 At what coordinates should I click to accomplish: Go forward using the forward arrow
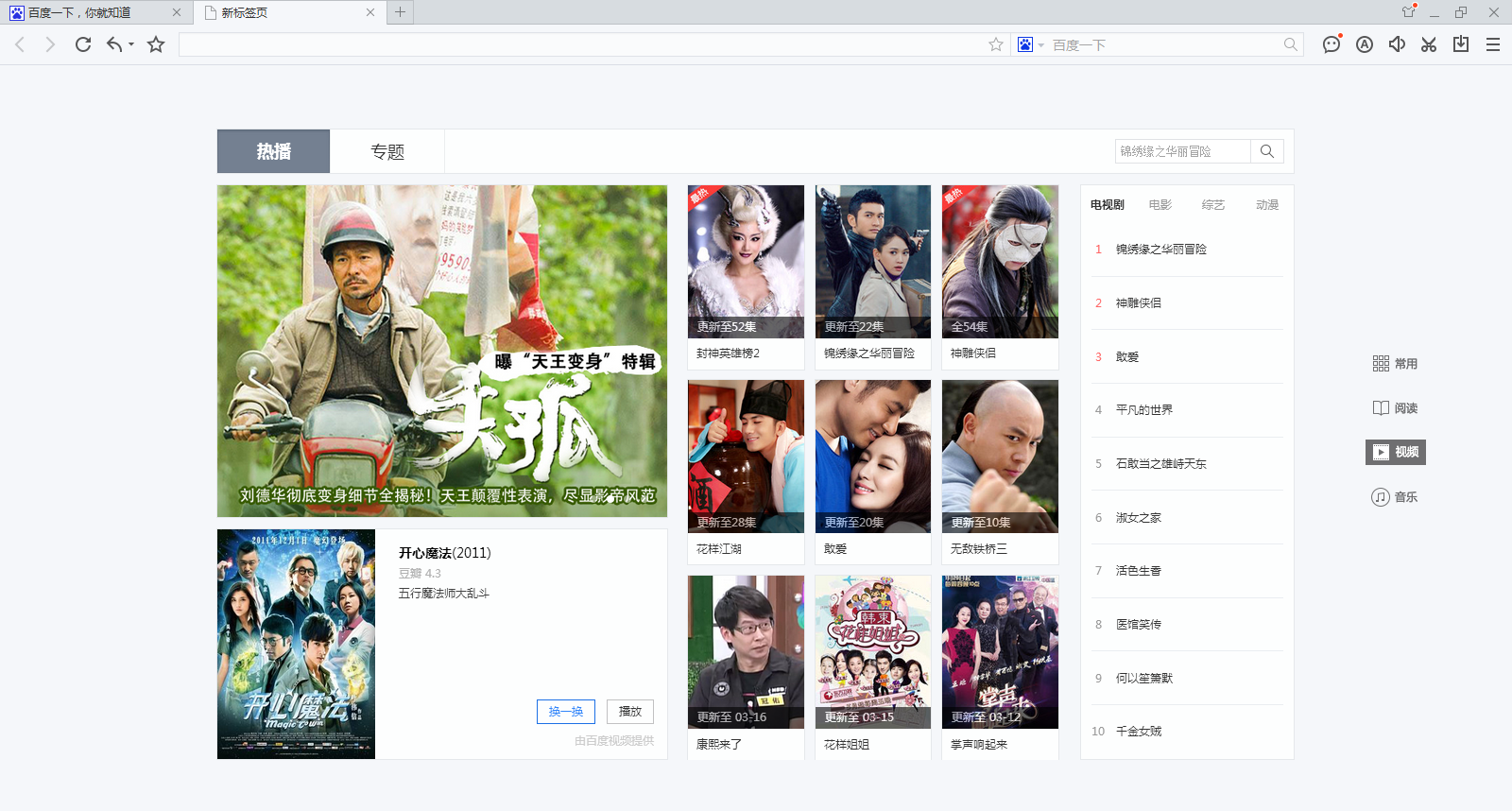click(x=50, y=44)
